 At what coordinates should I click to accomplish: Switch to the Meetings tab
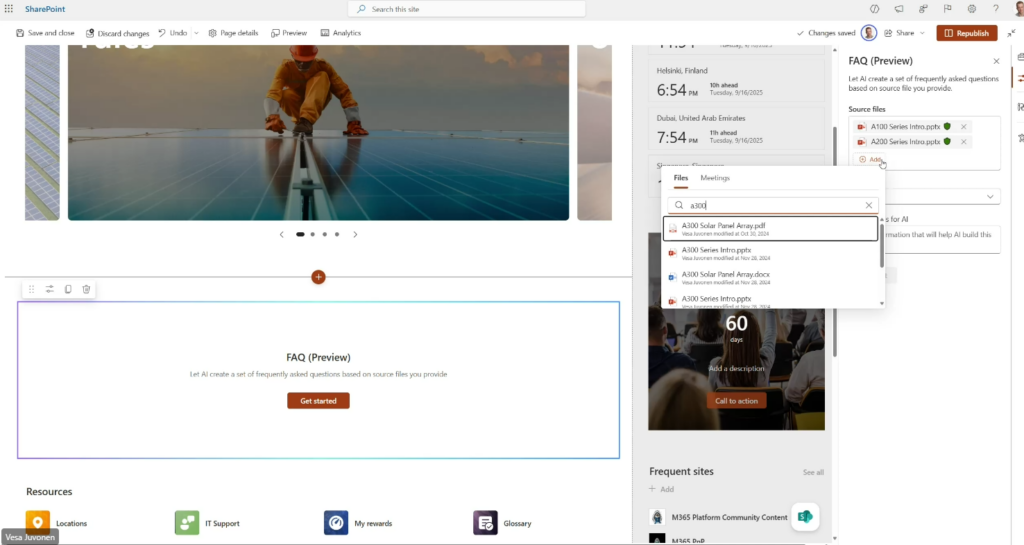[715, 178]
